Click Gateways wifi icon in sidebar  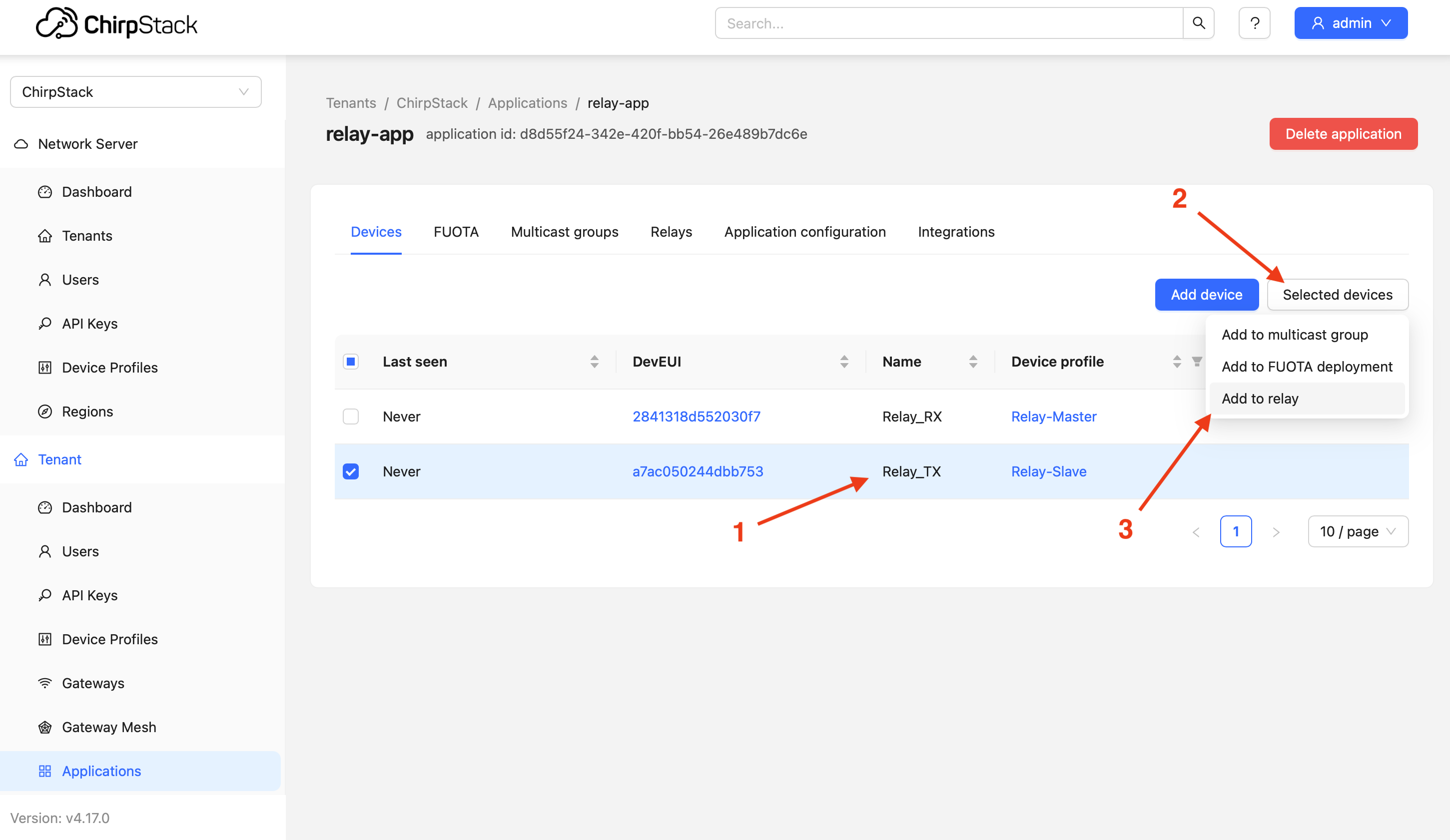pyautogui.click(x=45, y=683)
